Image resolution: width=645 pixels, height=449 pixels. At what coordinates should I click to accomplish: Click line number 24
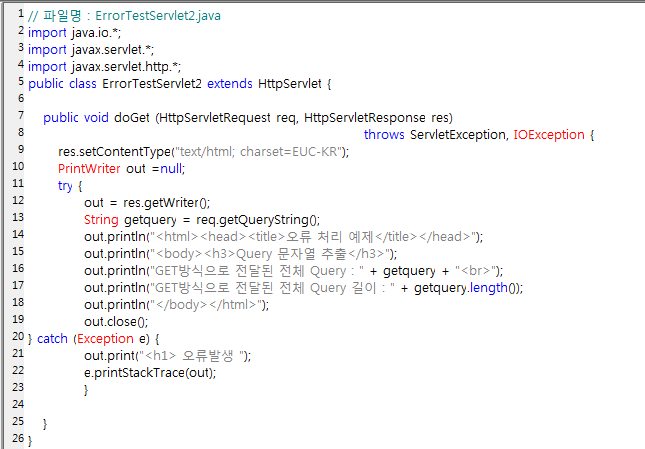pos(18,404)
